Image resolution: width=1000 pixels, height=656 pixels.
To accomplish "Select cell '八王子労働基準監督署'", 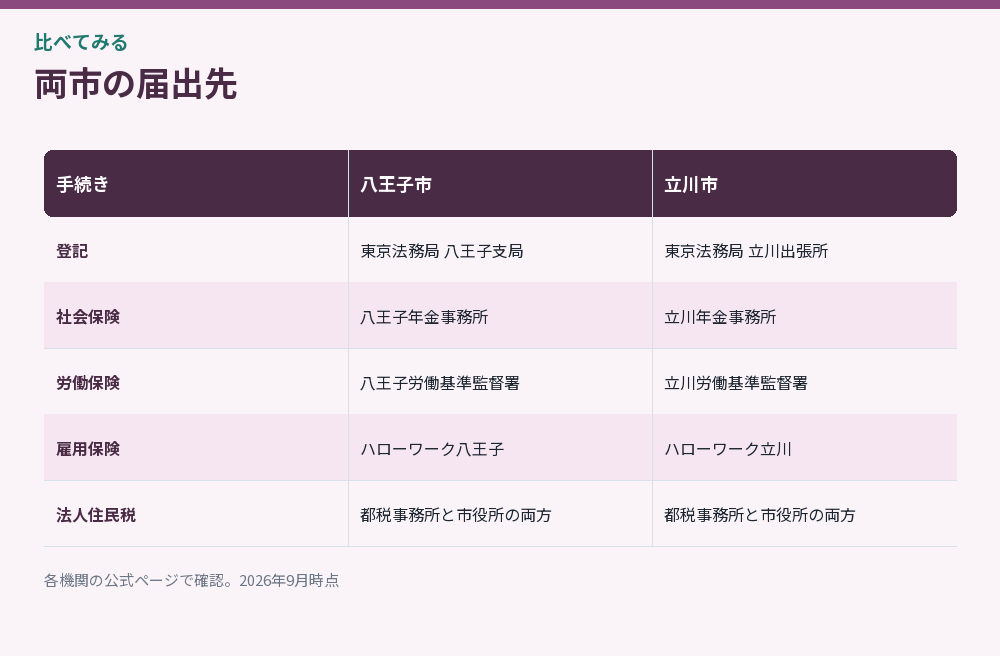I will point(500,382).
